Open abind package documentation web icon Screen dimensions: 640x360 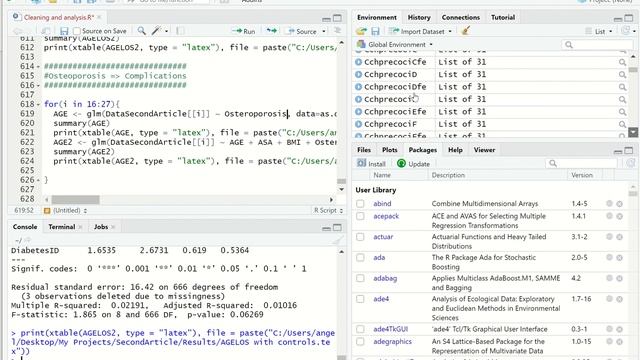click(609, 203)
